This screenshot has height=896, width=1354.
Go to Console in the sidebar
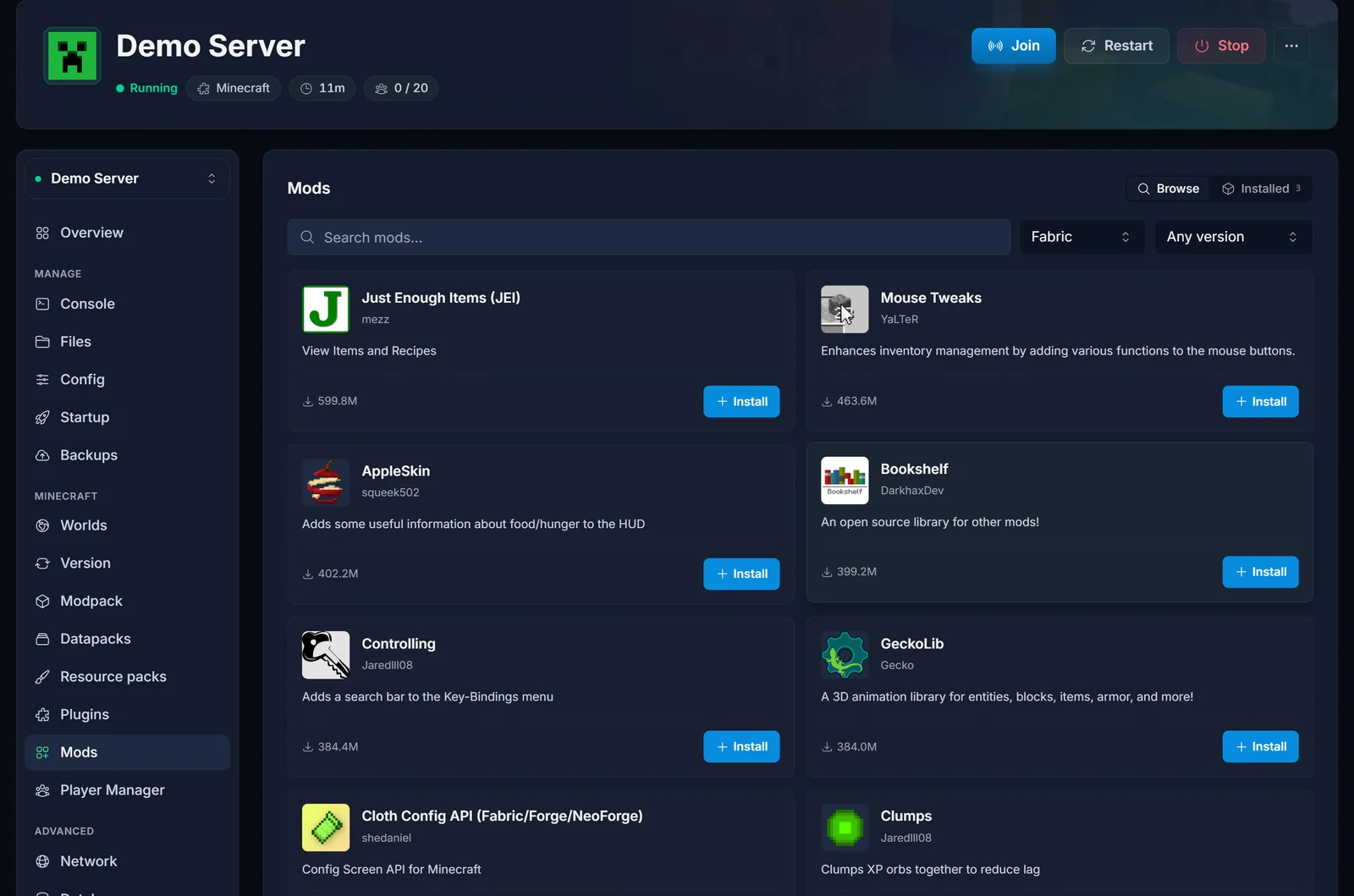(x=127, y=304)
